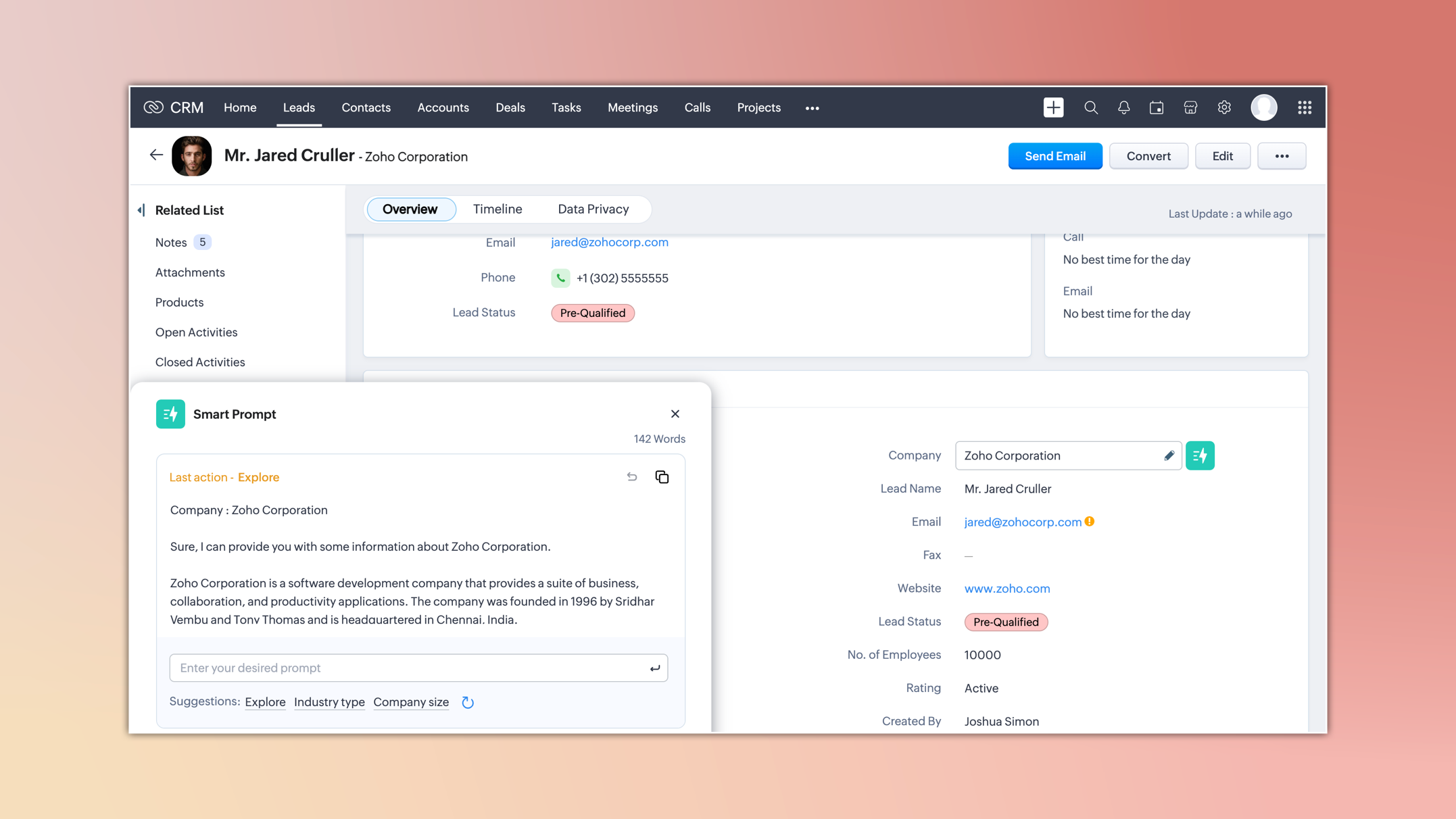
Task: Open more record actions ellipsis menu
Action: (1282, 155)
